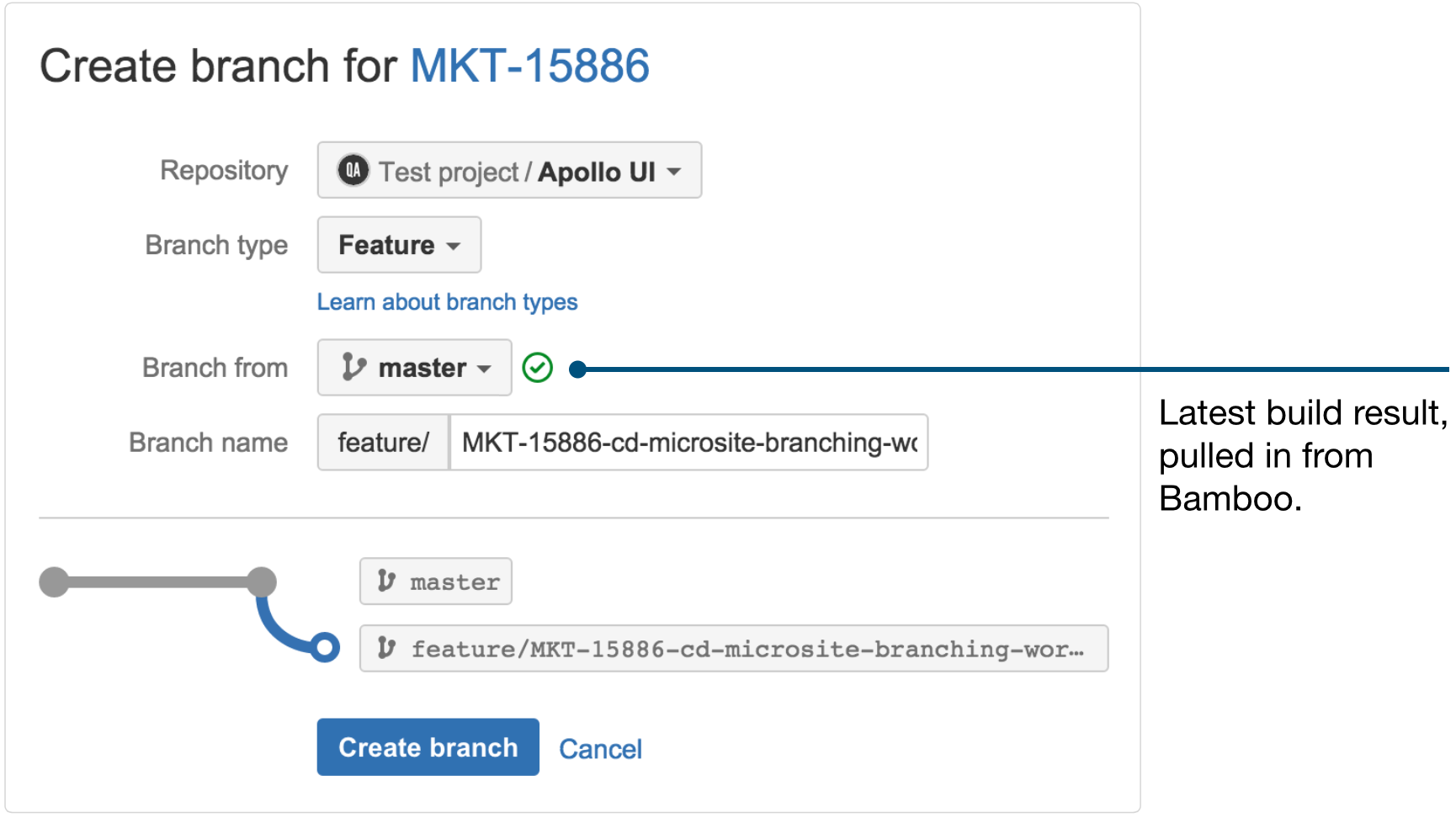Screen dimensions: 1456x818
Task: Open the Repository dropdown Test project / Apollo UI
Action: coord(508,171)
